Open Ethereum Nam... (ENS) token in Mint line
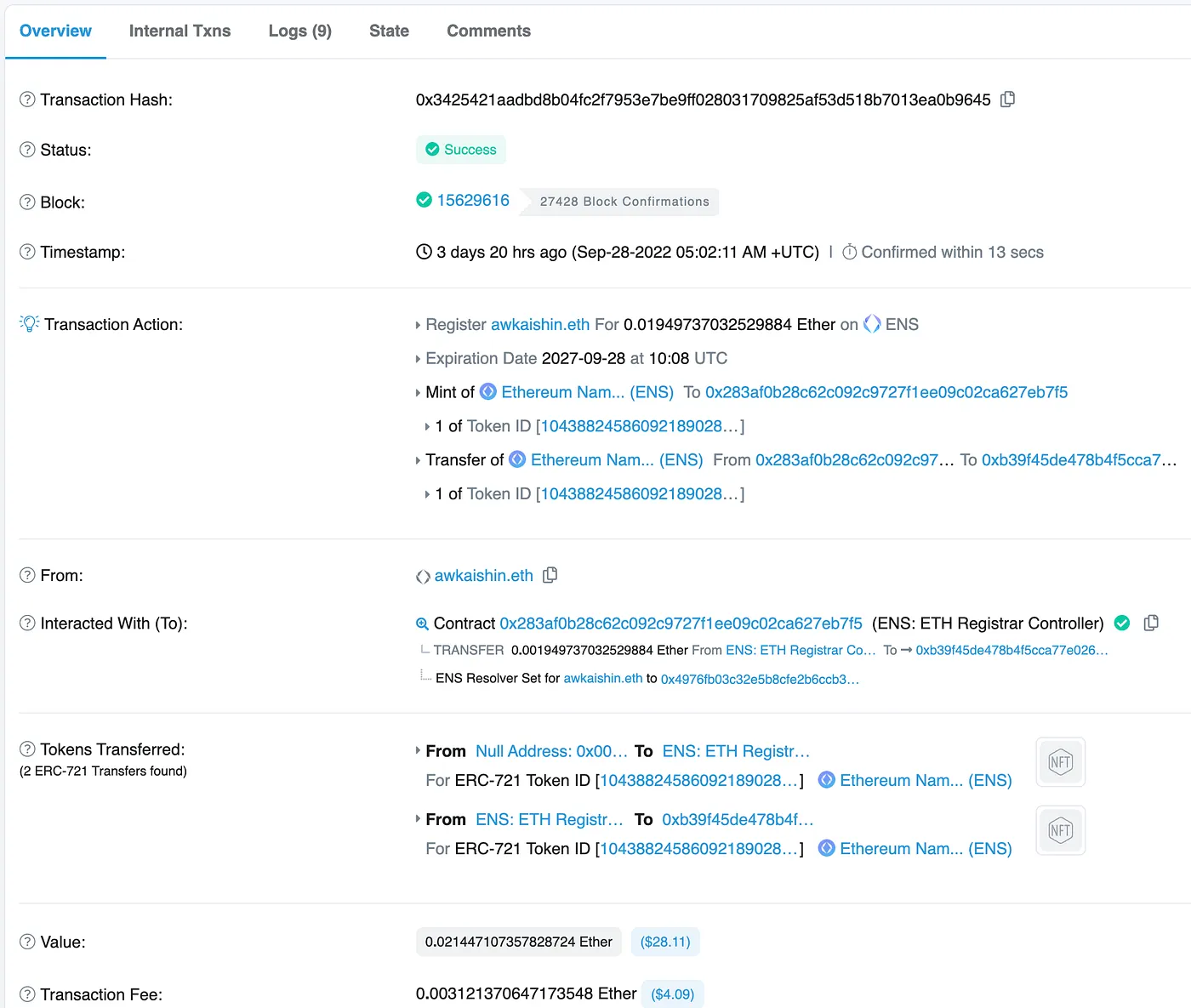Viewport: 1191px width, 1008px height. [588, 392]
